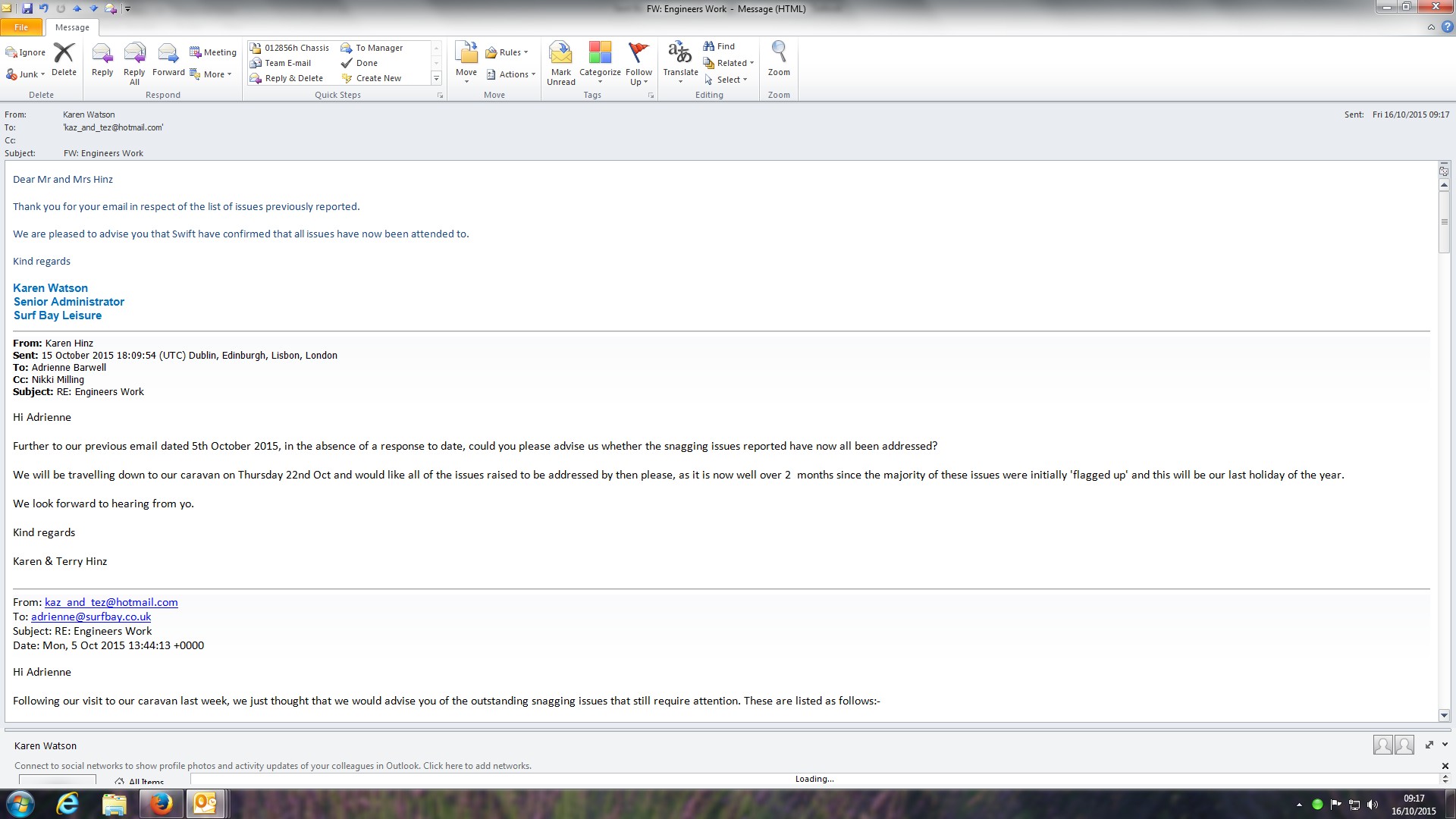Open the File tab

(x=21, y=27)
